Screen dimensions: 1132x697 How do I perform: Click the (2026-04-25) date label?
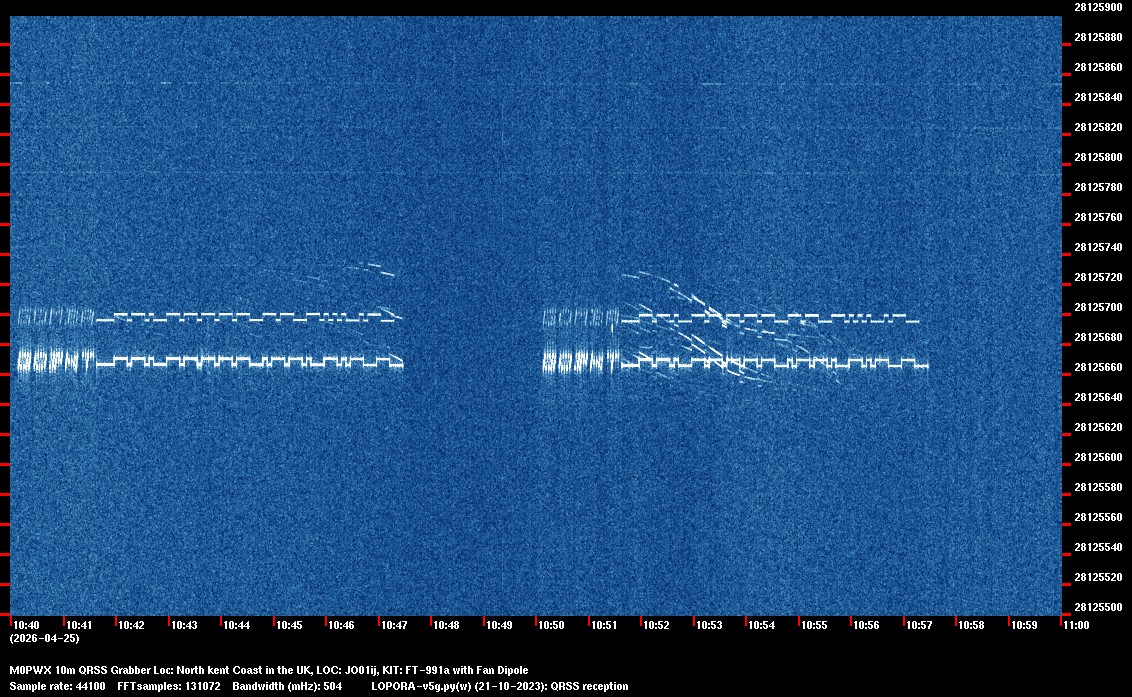point(44,638)
